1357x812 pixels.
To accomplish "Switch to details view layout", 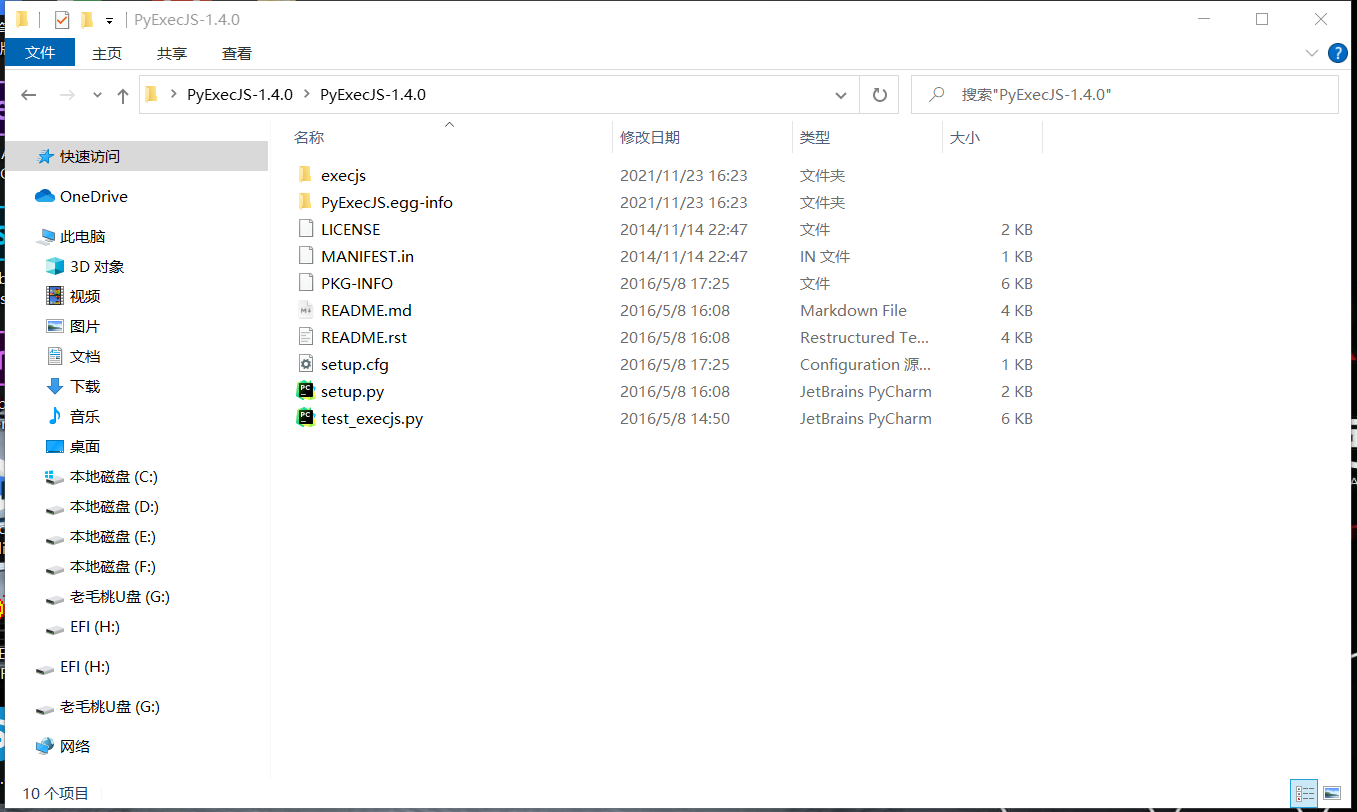I will tap(1304, 792).
